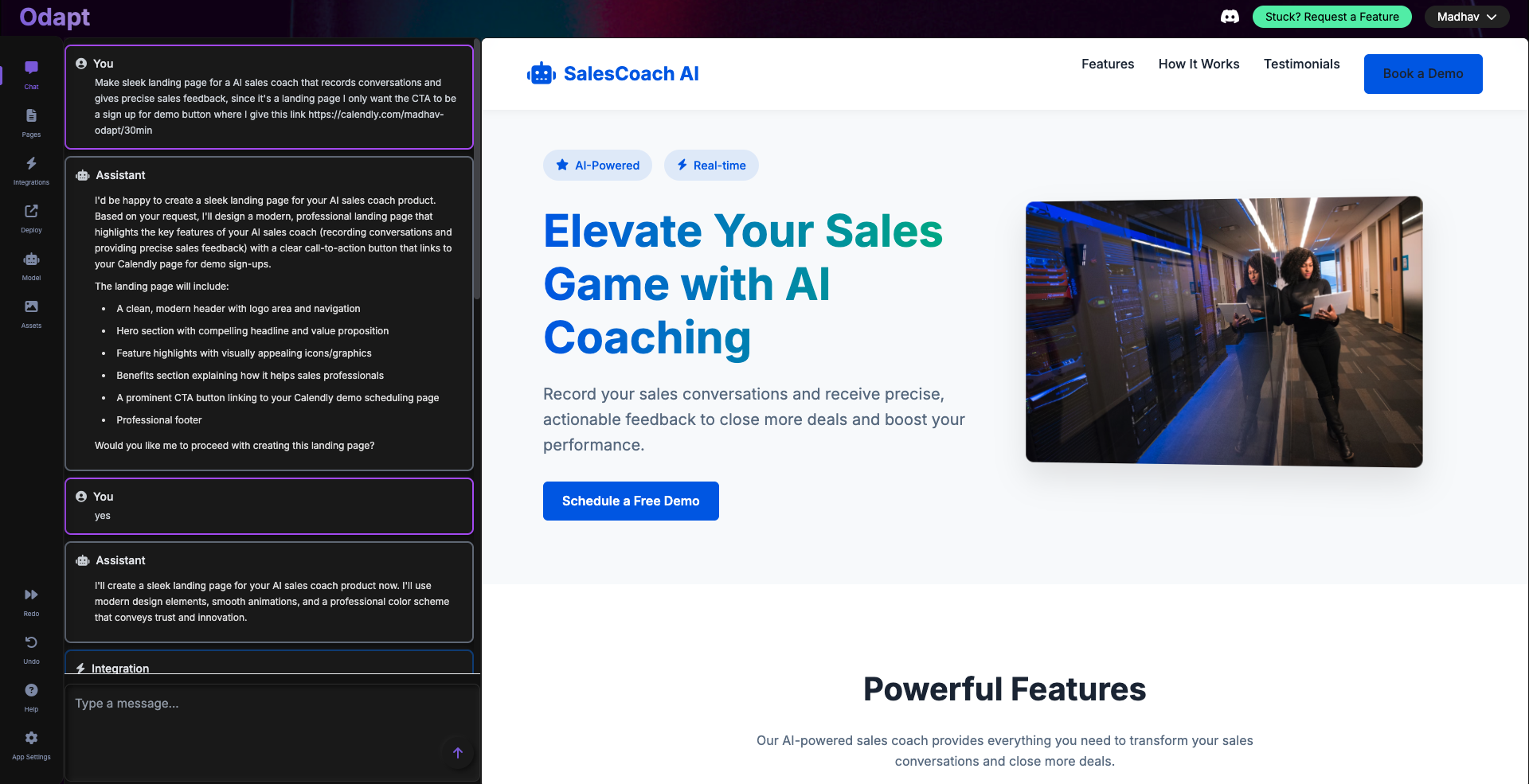Image resolution: width=1529 pixels, height=784 pixels.
Task: Go to Features nav item
Action: coord(1107,64)
